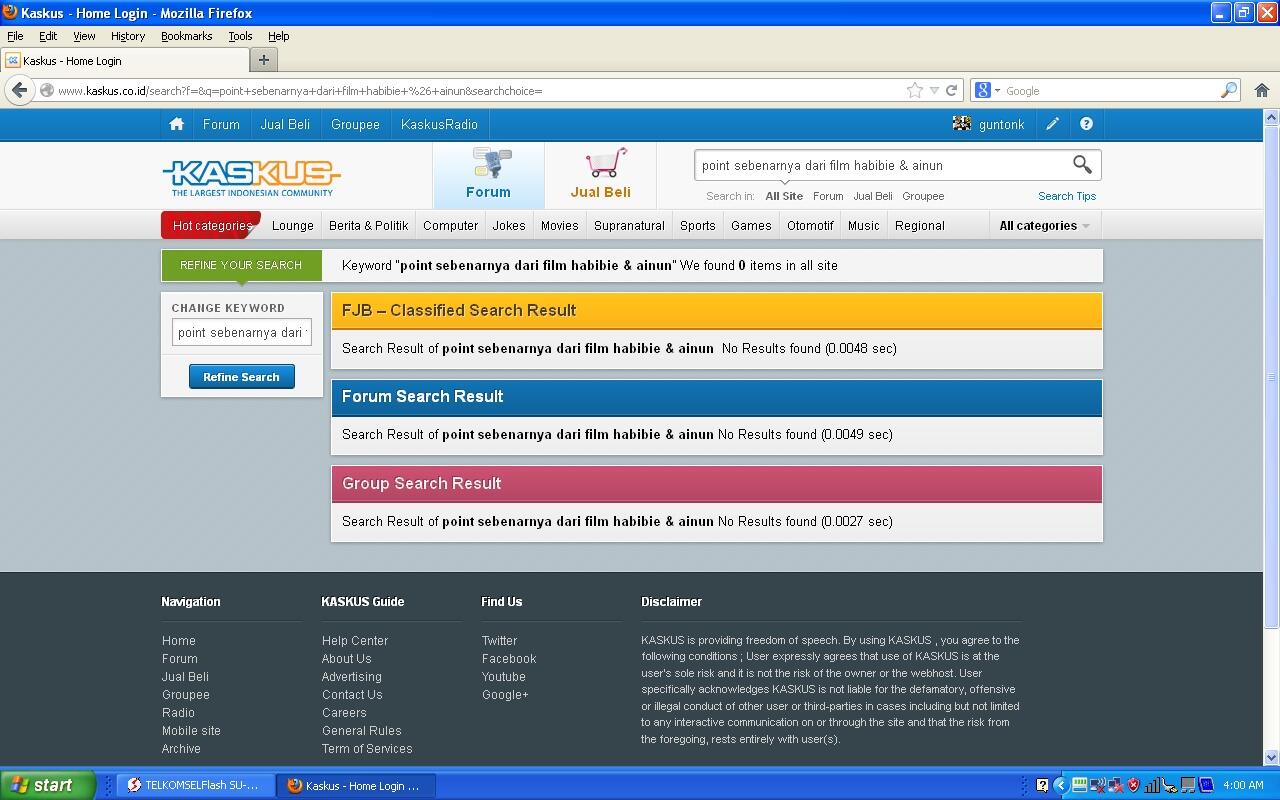Viewport: 1280px width, 800px height.
Task: Click the Hot categories tab
Action: [x=211, y=225]
